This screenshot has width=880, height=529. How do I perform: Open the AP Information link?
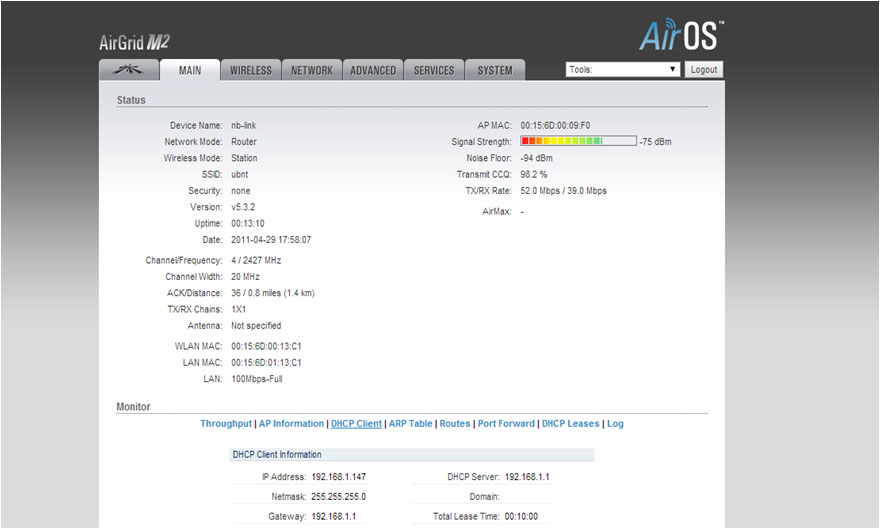(x=291, y=424)
